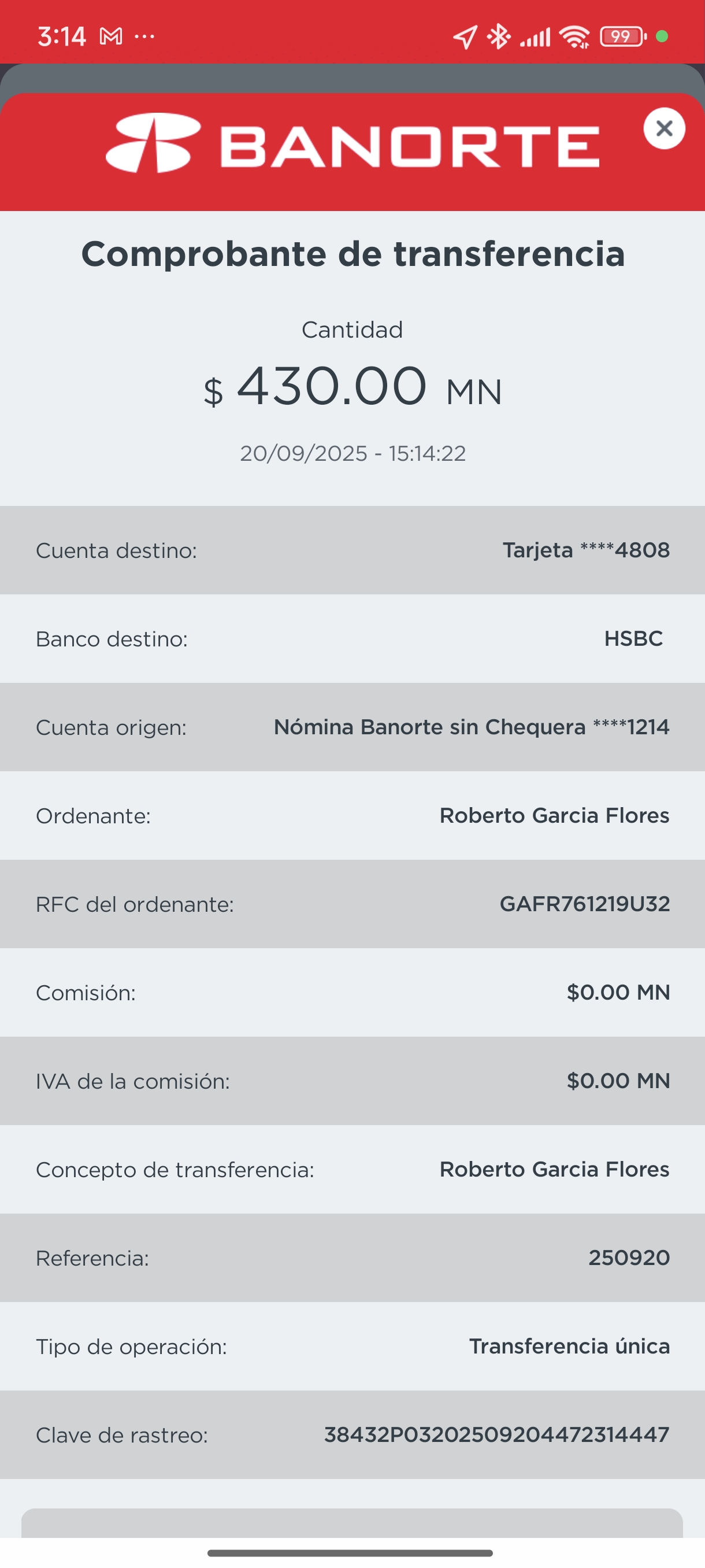705x1568 pixels.
Task: Tap the Gmail notification icon
Action: [111, 36]
